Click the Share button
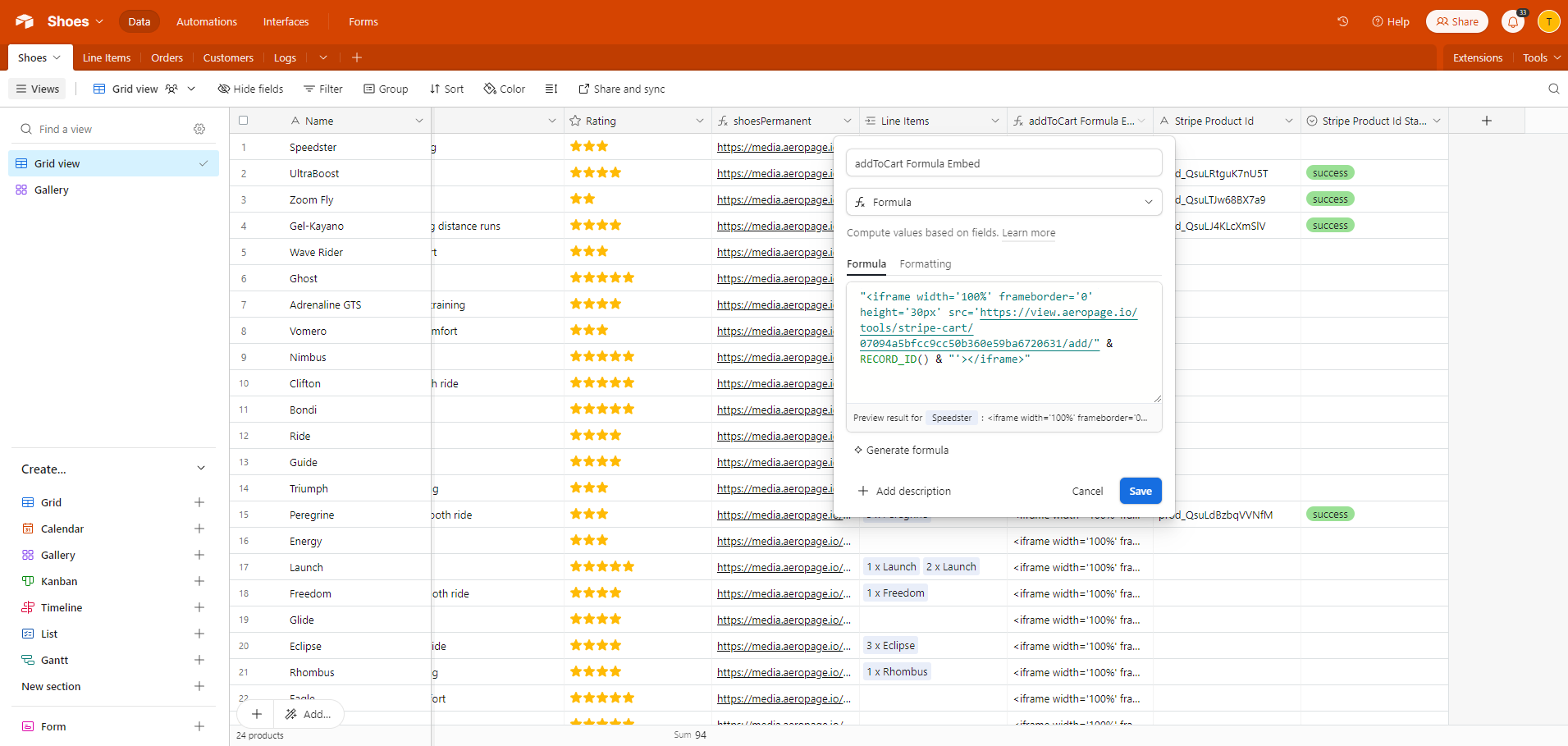The height and width of the screenshot is (746, 1568). (1456, 21)
